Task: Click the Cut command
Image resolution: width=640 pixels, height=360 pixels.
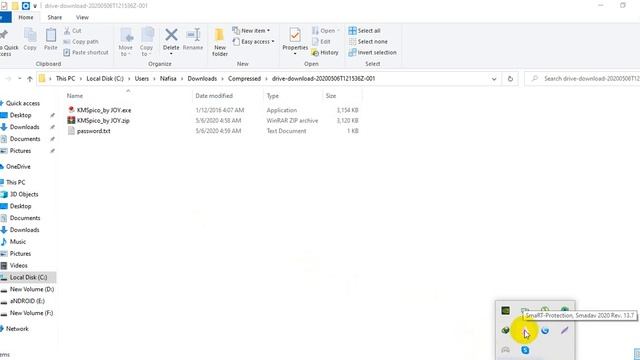Action: pyautogui.click(x=73, y=31)
